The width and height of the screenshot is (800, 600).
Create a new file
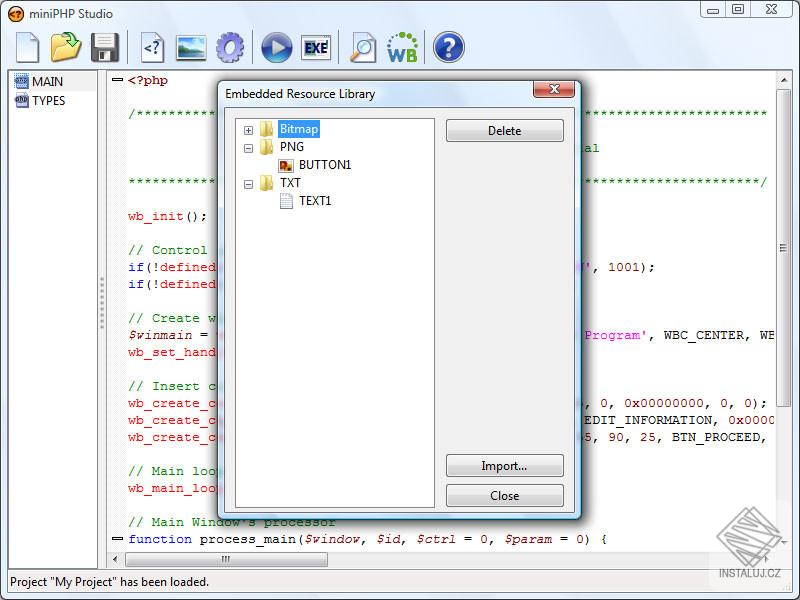[27, 47]
